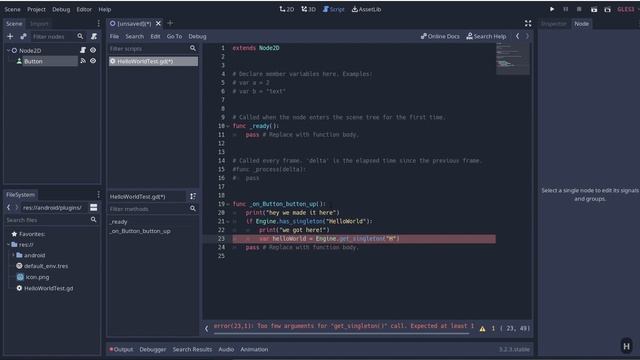This screenshot has height=360, width=640.
Task: Open script editor Search menu
Action: (134, 36)
